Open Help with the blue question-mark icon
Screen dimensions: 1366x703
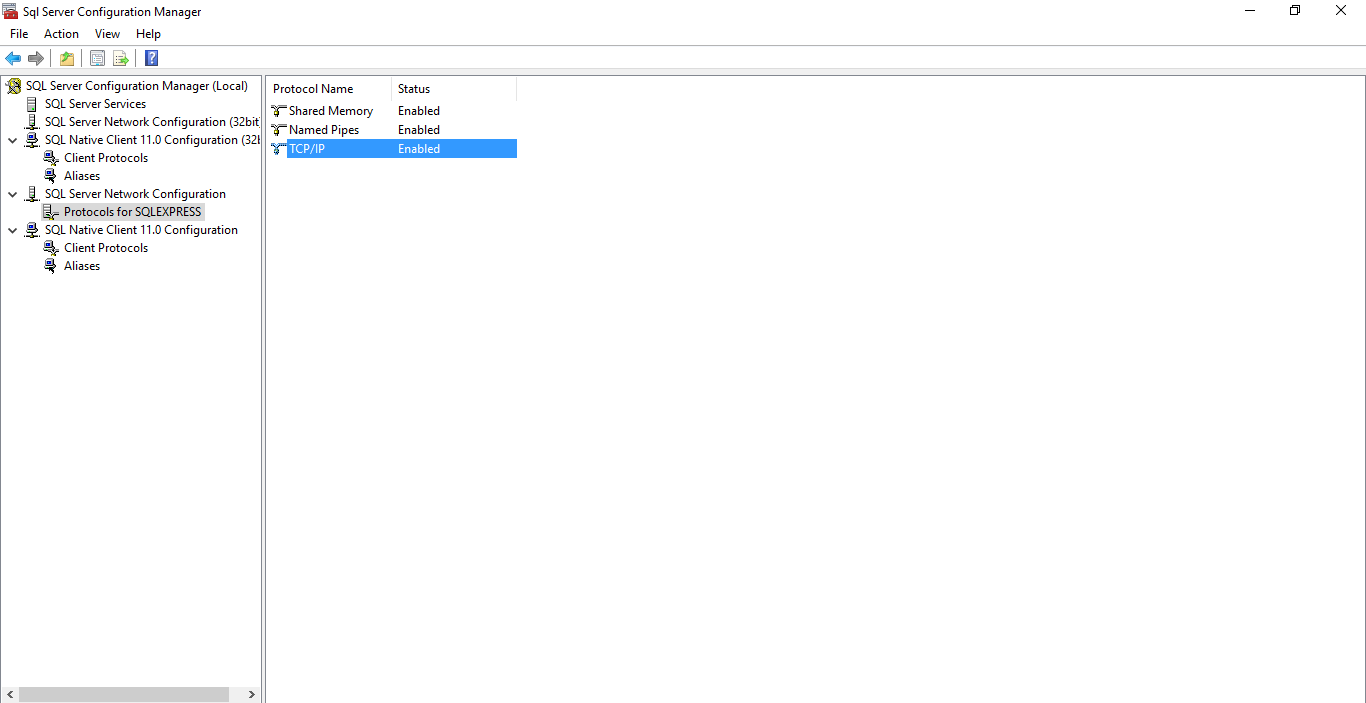(x=152, y=58)
